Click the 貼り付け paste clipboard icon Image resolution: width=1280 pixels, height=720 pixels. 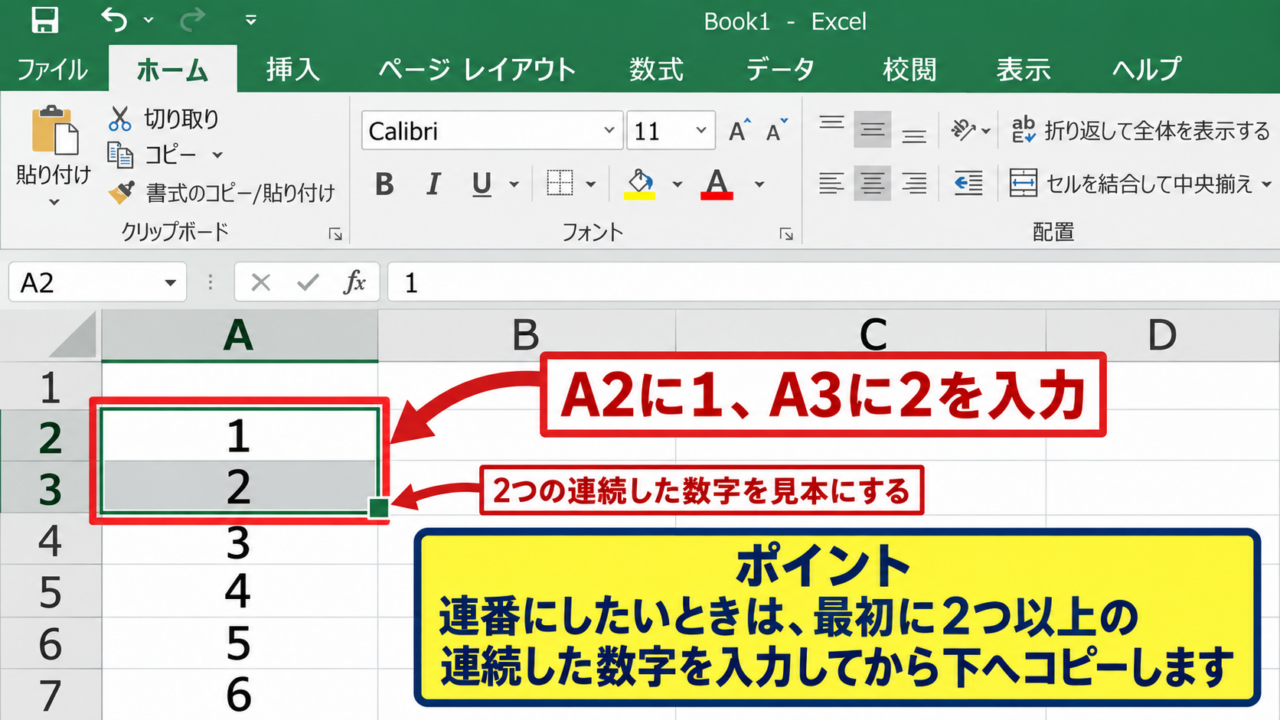click(54, 130)
